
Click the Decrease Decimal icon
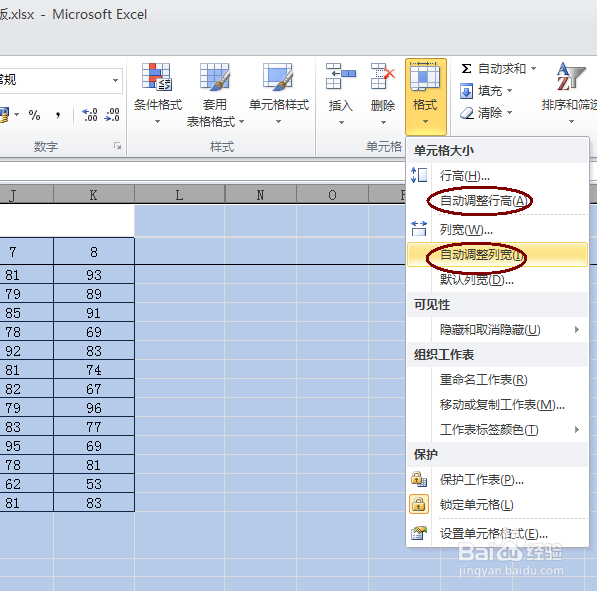coord(112,115)
